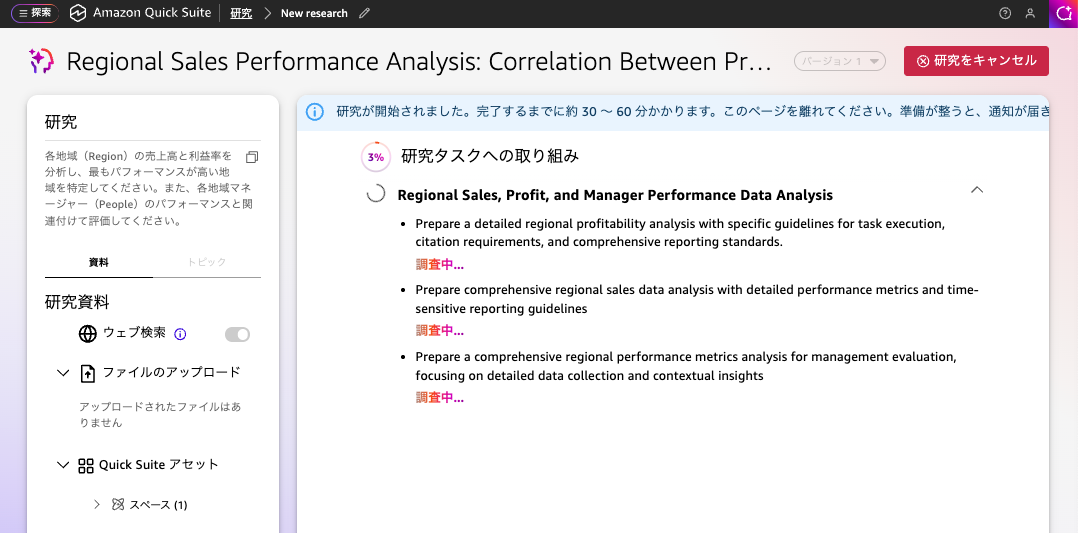Toggle the ウェブ検索 switch

point(237,334)
